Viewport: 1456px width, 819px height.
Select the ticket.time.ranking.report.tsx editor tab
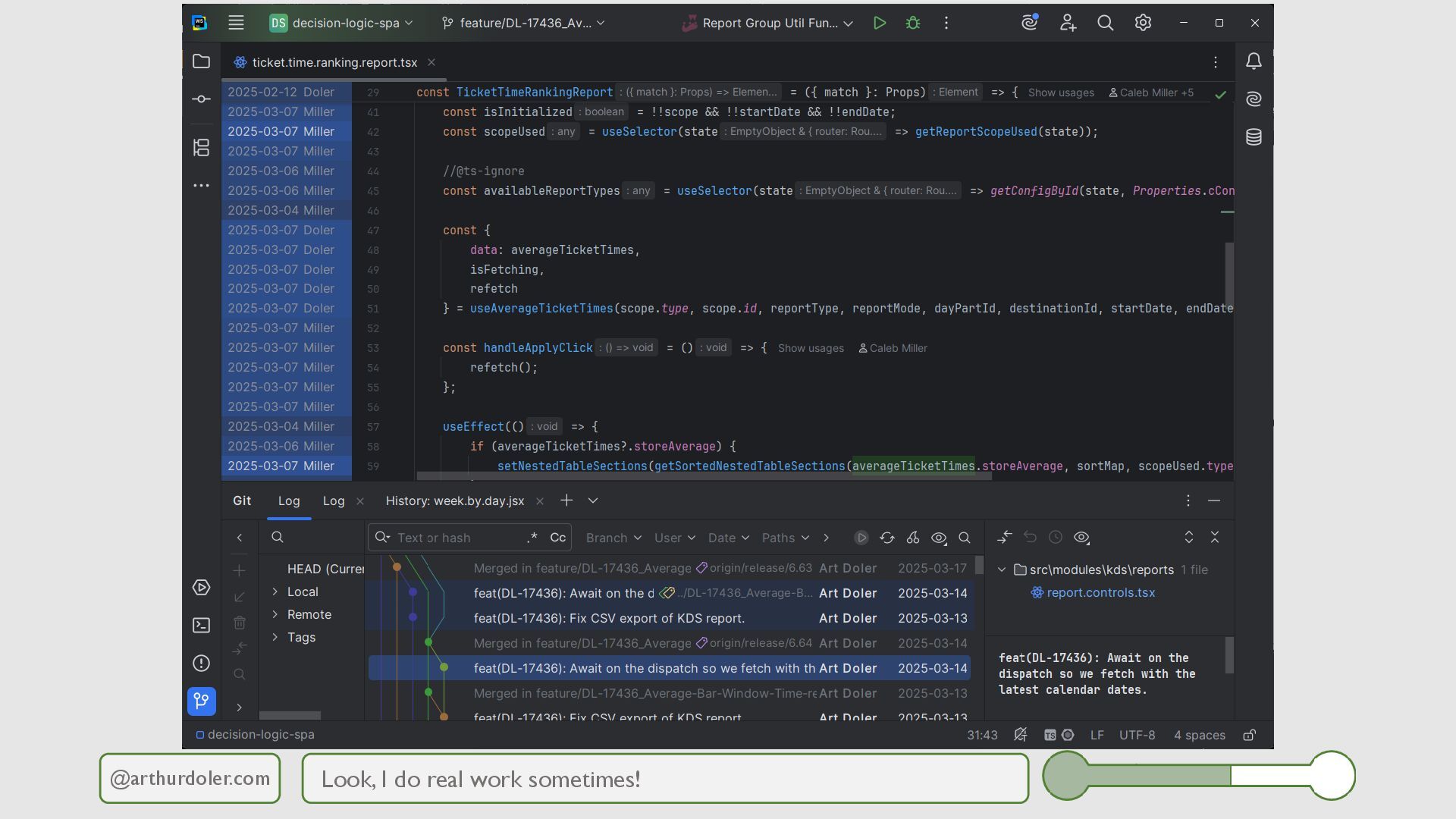point(334,63)
